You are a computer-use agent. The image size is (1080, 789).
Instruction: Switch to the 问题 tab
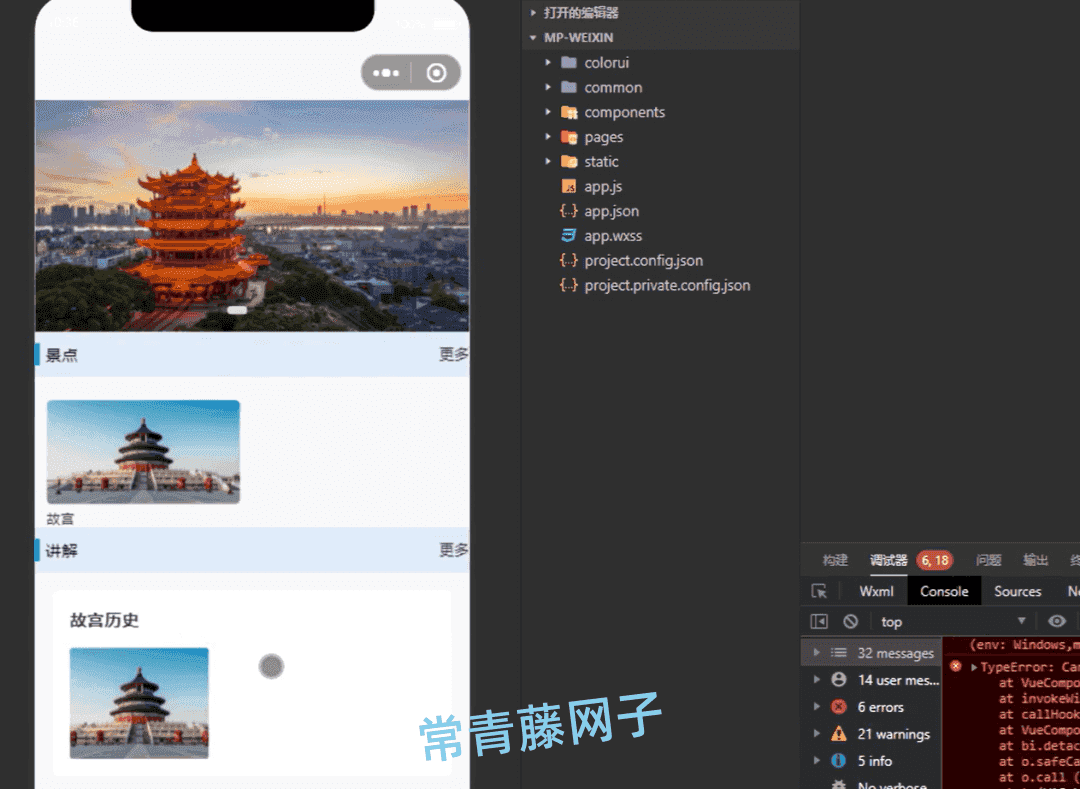point(988,560)
